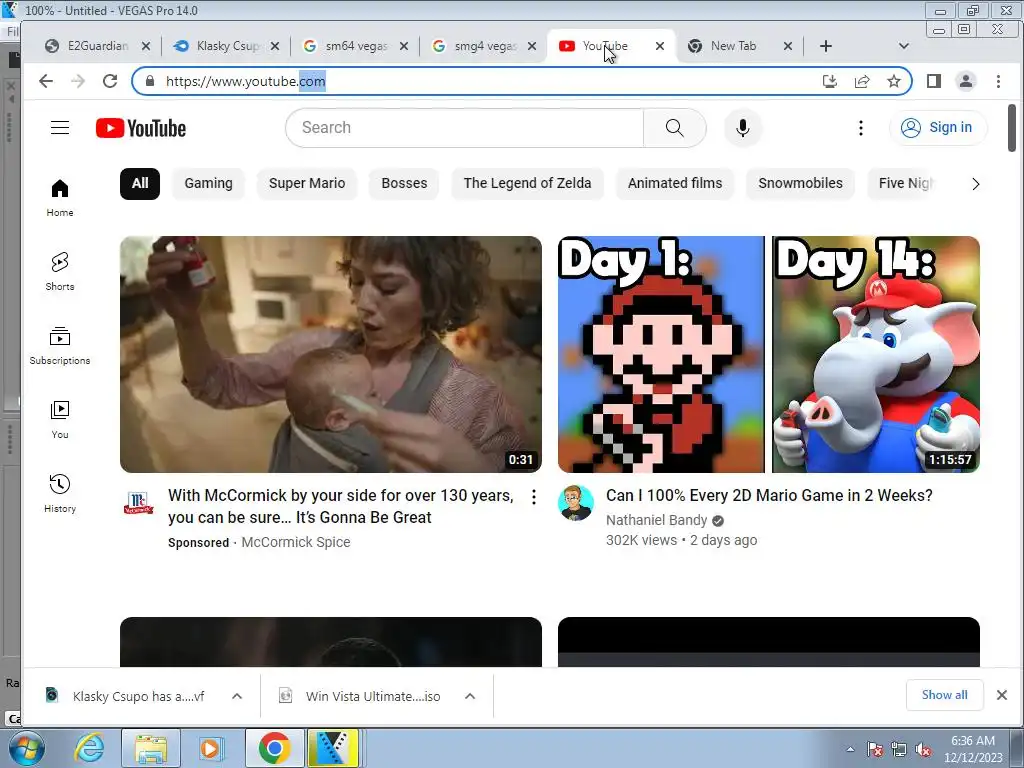The width and height of the screenshot is (1024, 768).
Task: Click browser forward arrow
Action: tap(78, 81)
